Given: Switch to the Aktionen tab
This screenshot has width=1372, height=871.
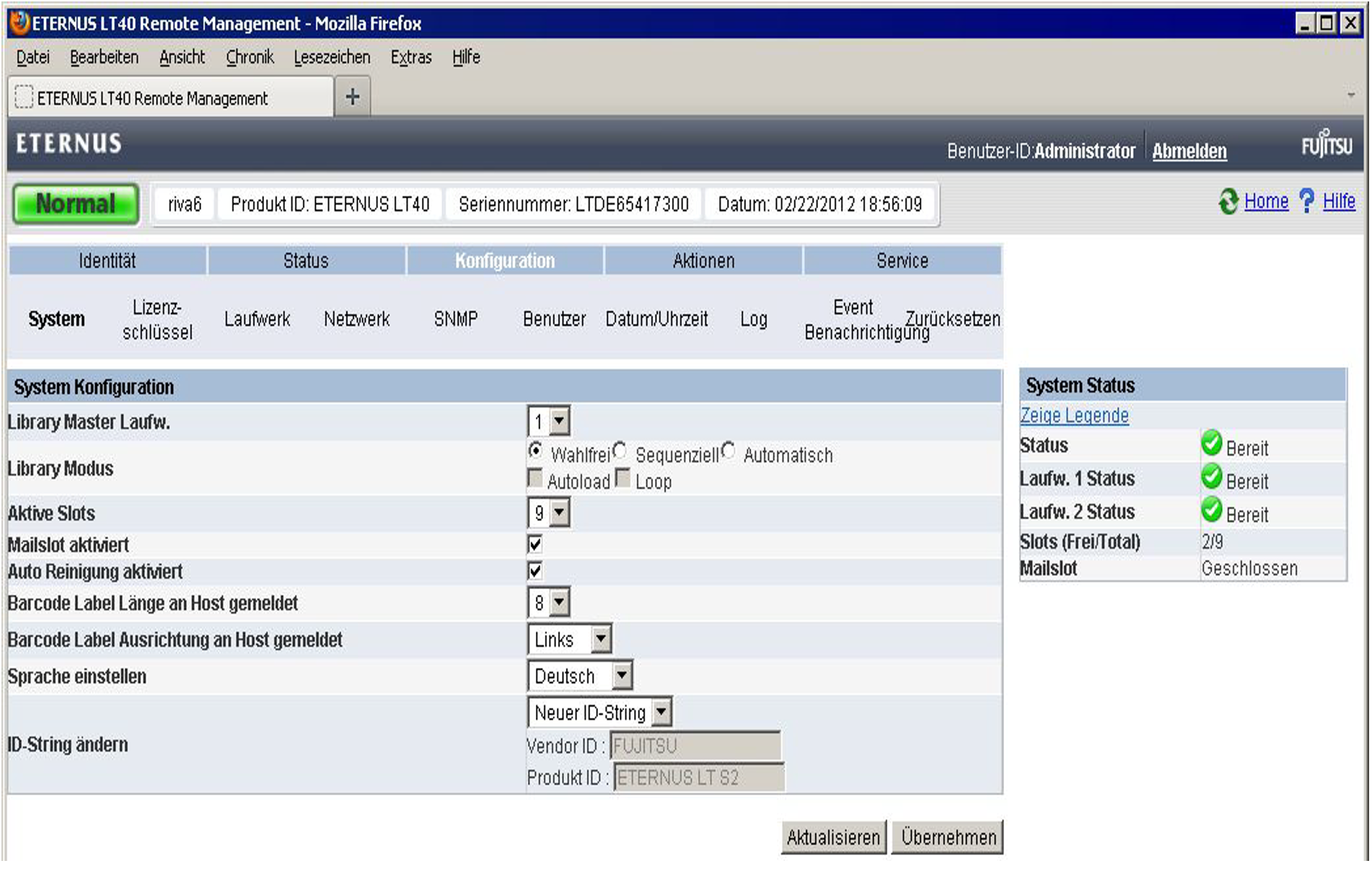Looking at the screenshot, I should [703, 260].
